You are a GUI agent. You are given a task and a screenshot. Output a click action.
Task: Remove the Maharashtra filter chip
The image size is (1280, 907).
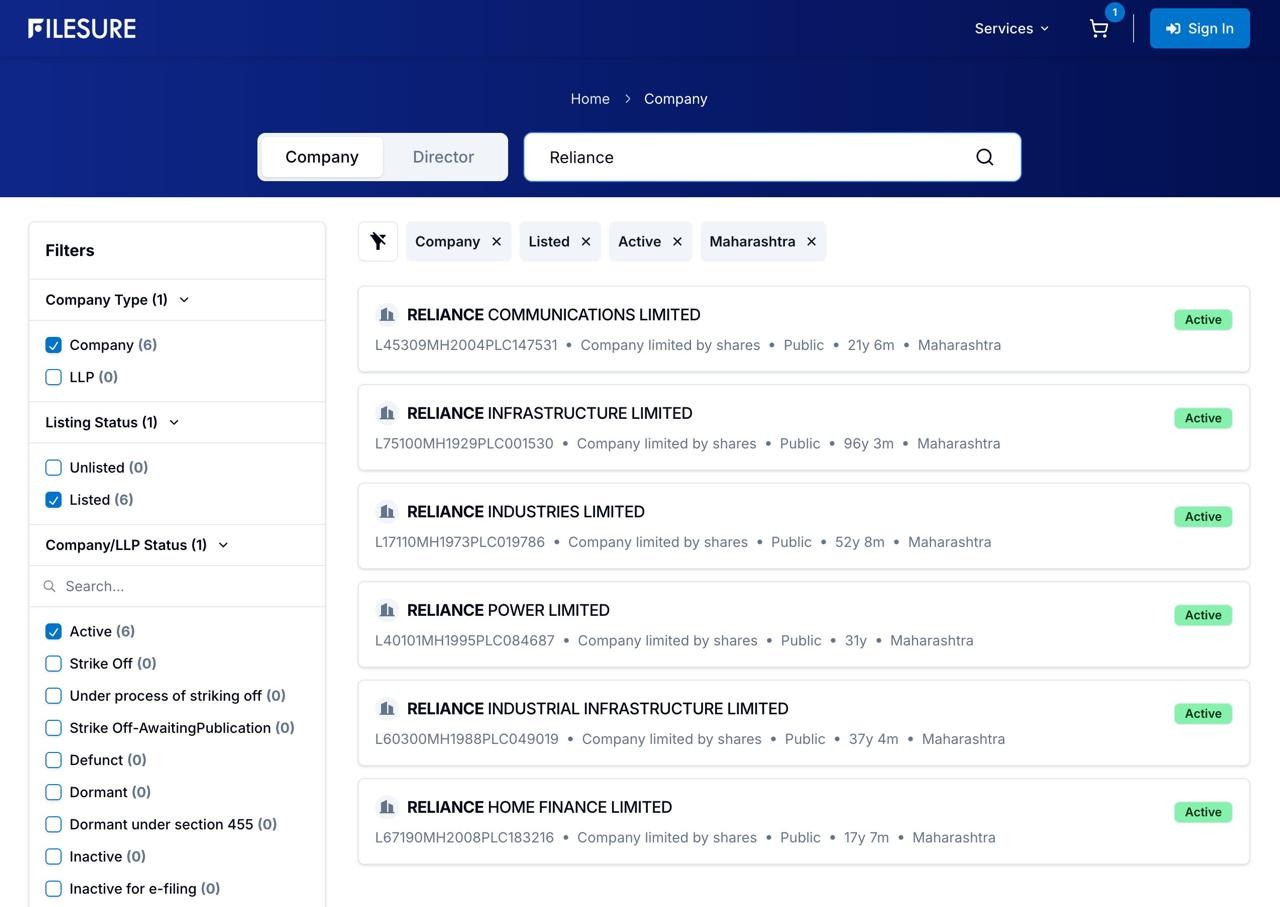click(811, 242)
